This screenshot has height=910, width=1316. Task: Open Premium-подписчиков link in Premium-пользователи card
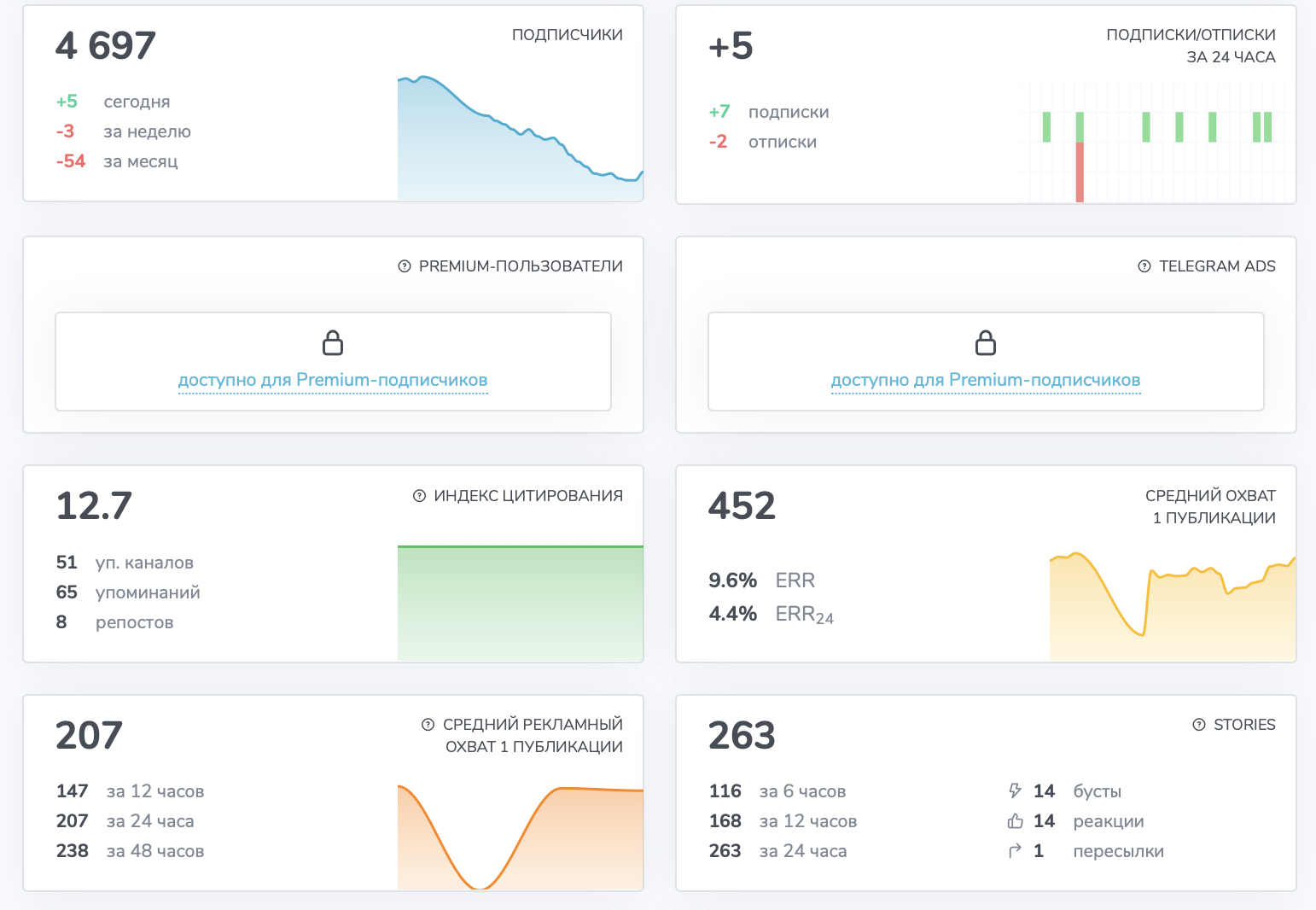(333, 381)
